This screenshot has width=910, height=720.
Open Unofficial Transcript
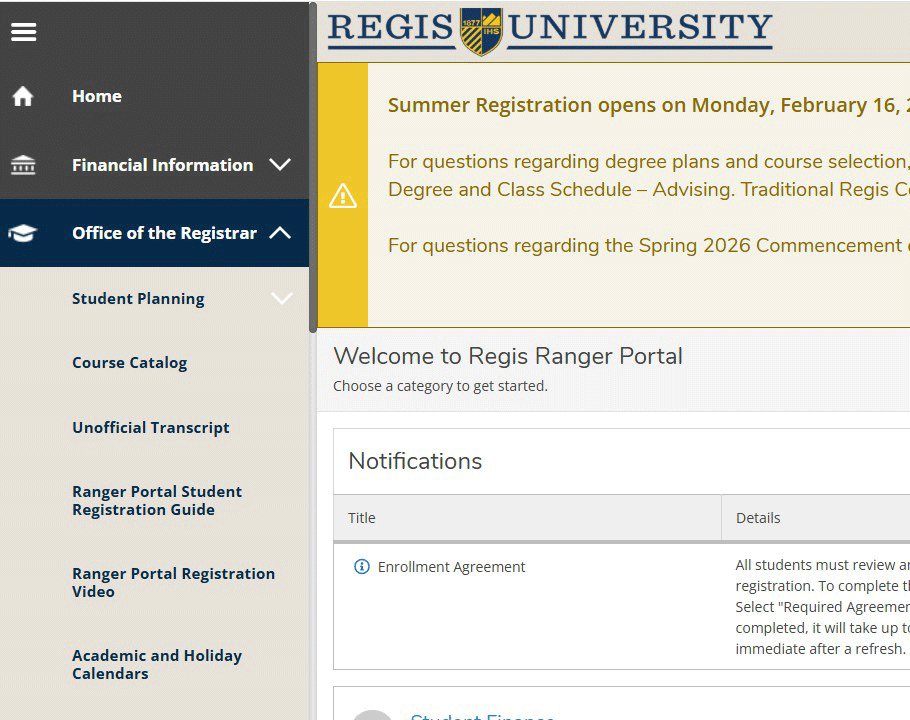point(150,427)
